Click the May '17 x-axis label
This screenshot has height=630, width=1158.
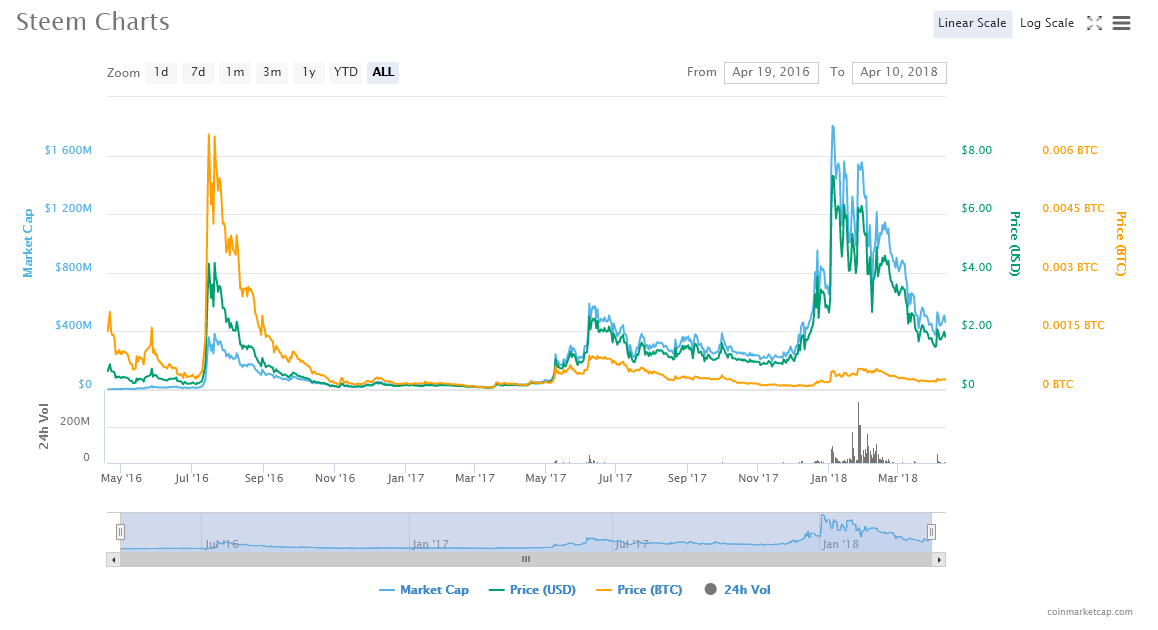(x=546, y=479)
